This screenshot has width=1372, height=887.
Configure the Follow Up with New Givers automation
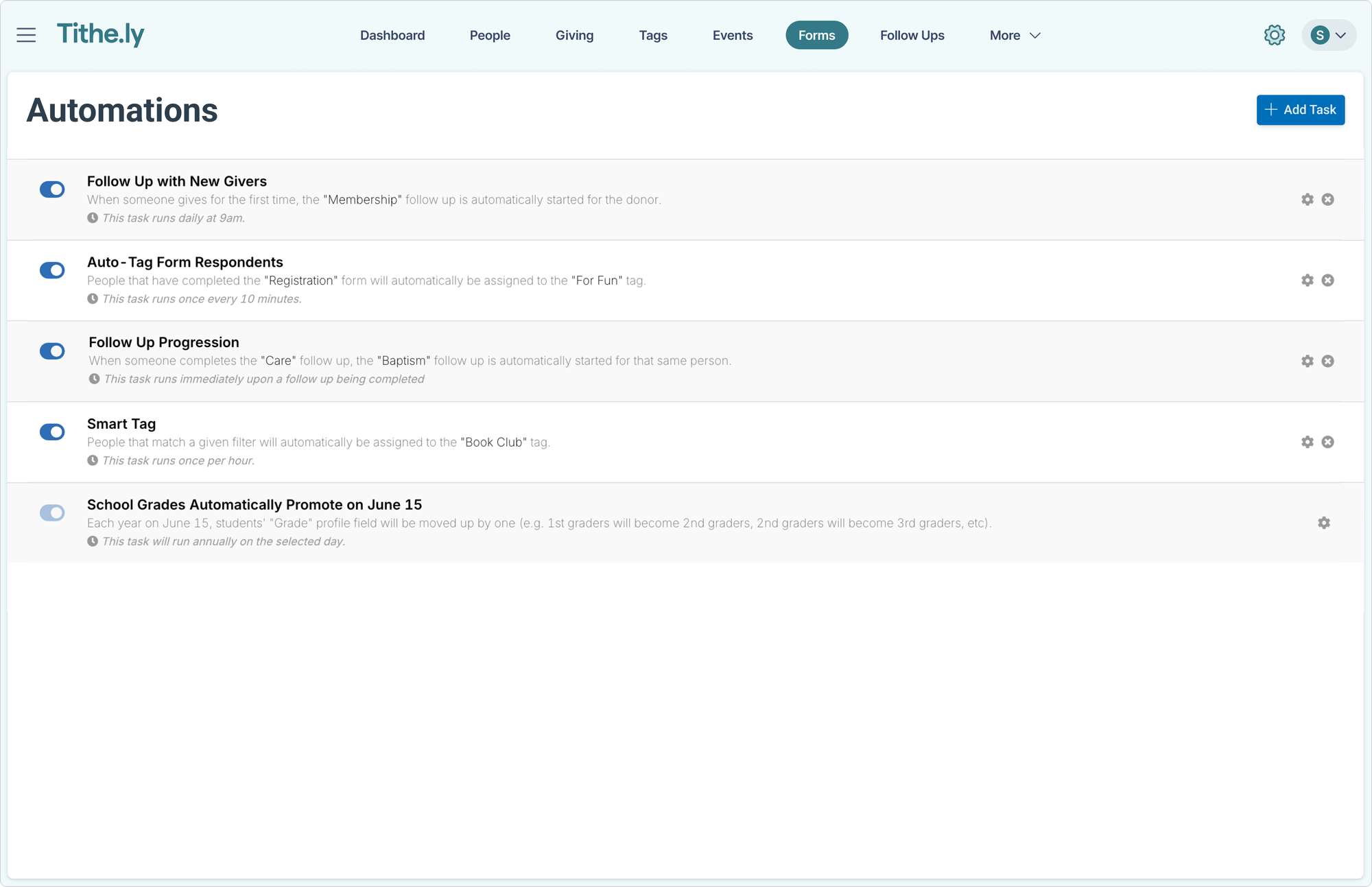[1307, 199]
